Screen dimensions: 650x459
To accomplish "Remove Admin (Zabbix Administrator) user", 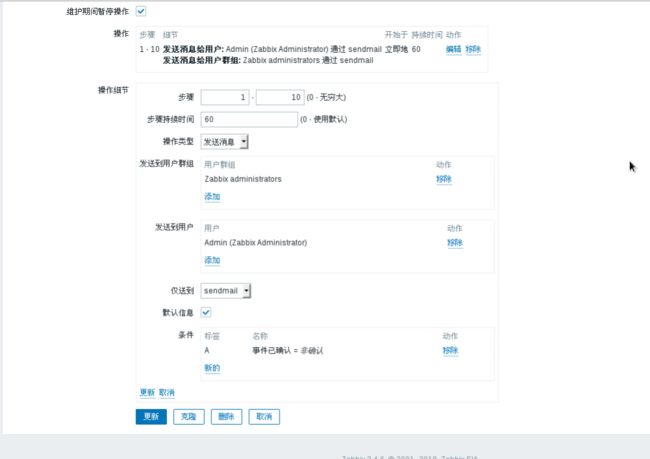I will click(x=455, y=243).
